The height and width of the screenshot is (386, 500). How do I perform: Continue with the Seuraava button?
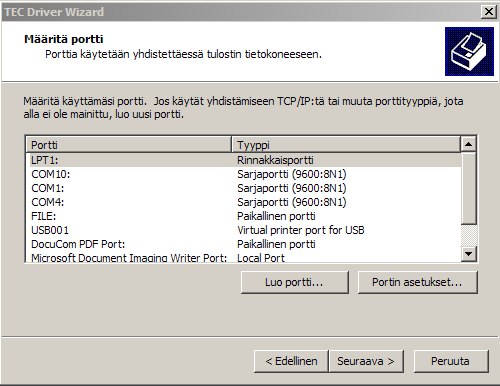click(x=366, y=361)
